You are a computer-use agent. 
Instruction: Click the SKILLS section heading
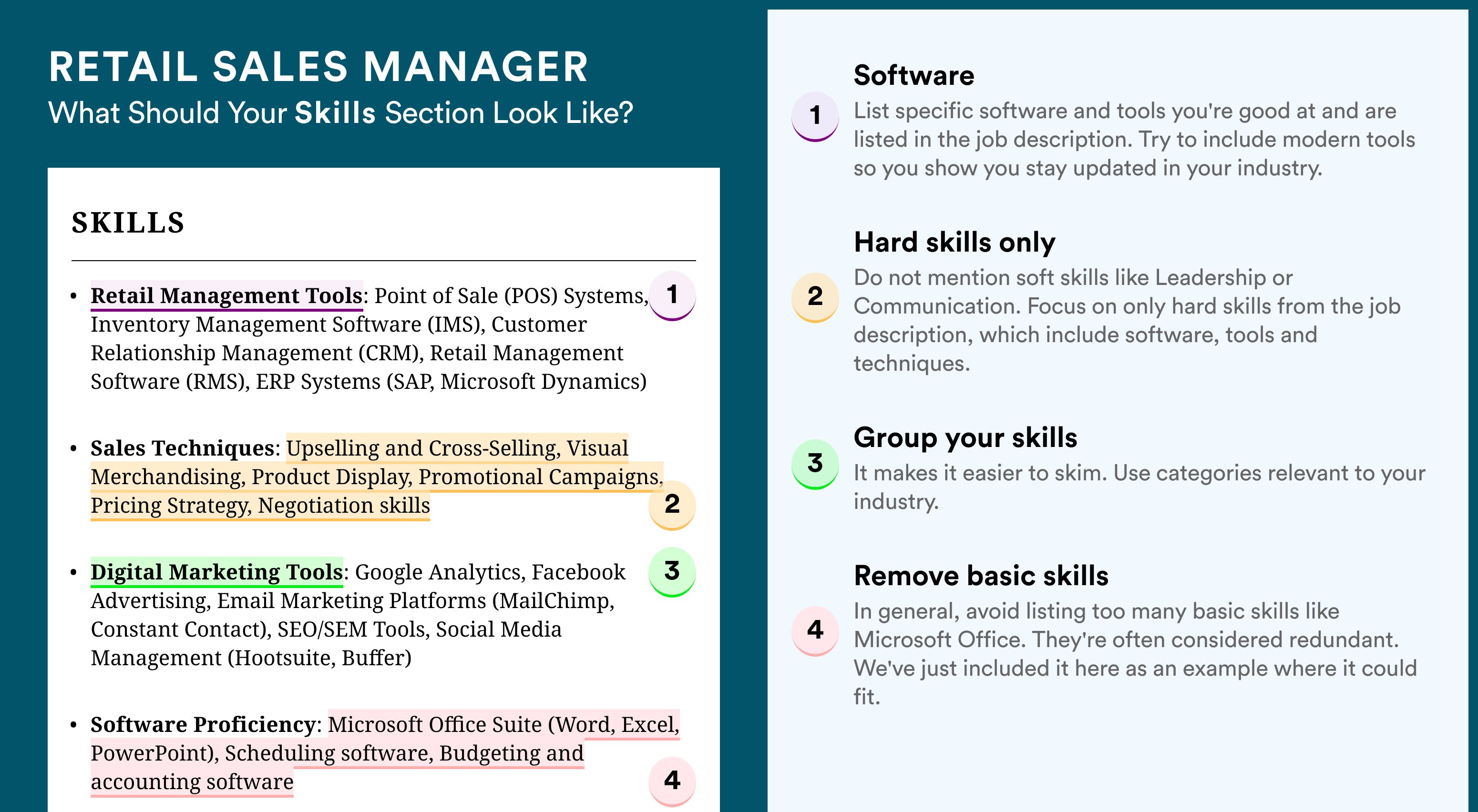(128, 223)
